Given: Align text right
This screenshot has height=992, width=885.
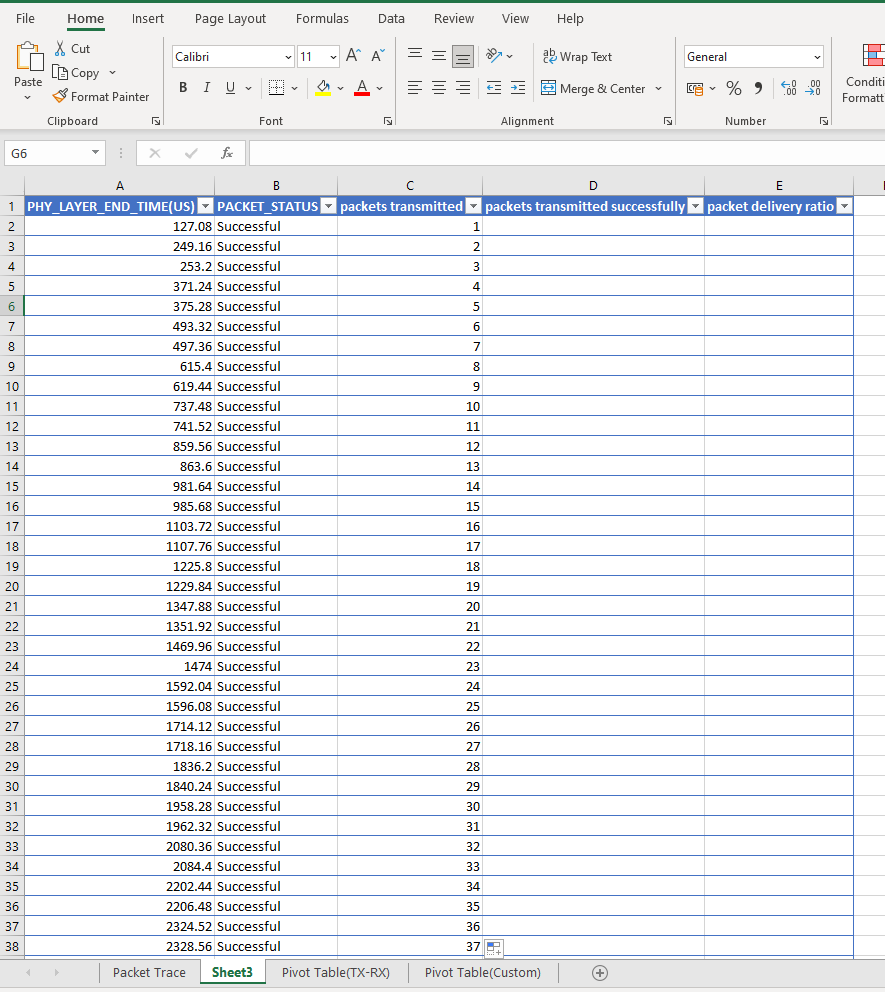Looking at the screenshot, I should click(x=463, y=87).
